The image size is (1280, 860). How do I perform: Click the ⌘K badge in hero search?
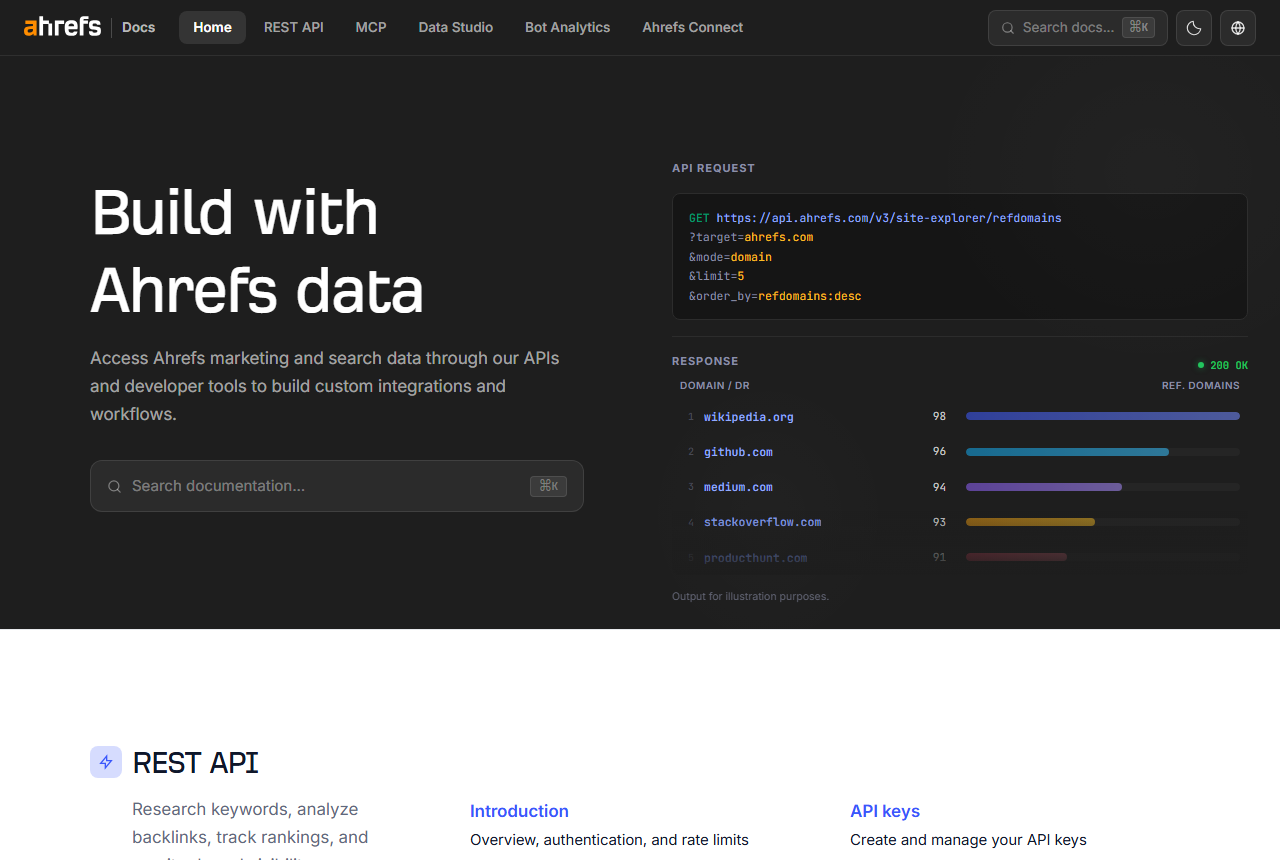548,486
